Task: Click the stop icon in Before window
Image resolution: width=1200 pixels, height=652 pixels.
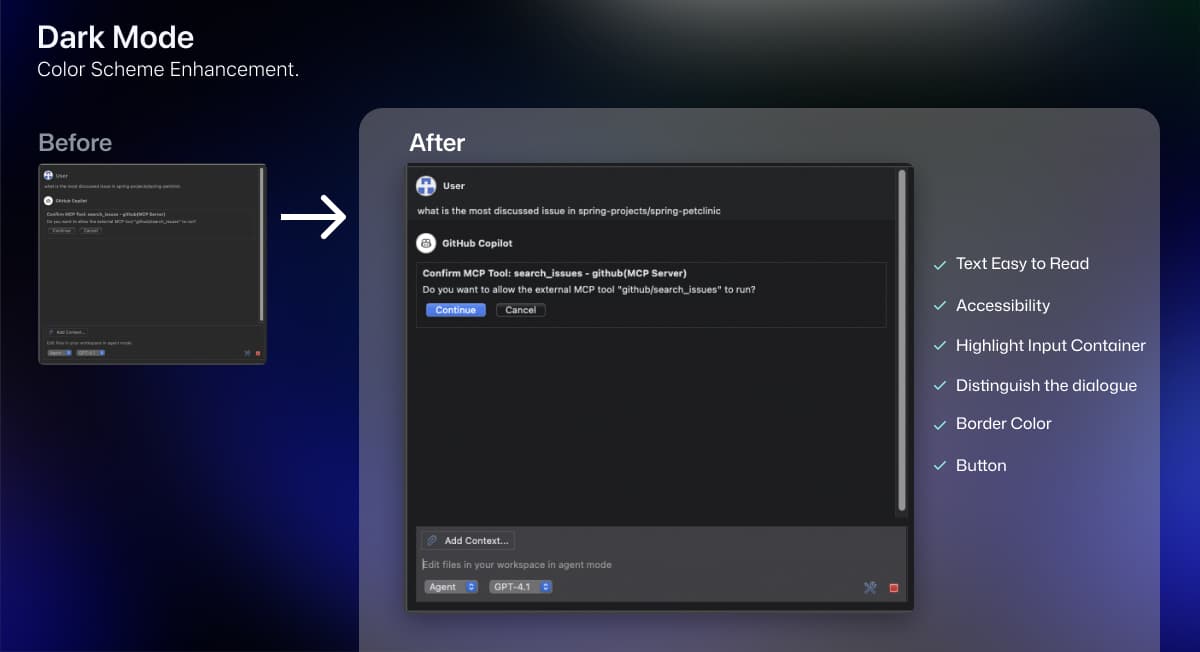Action: point(258,353)
